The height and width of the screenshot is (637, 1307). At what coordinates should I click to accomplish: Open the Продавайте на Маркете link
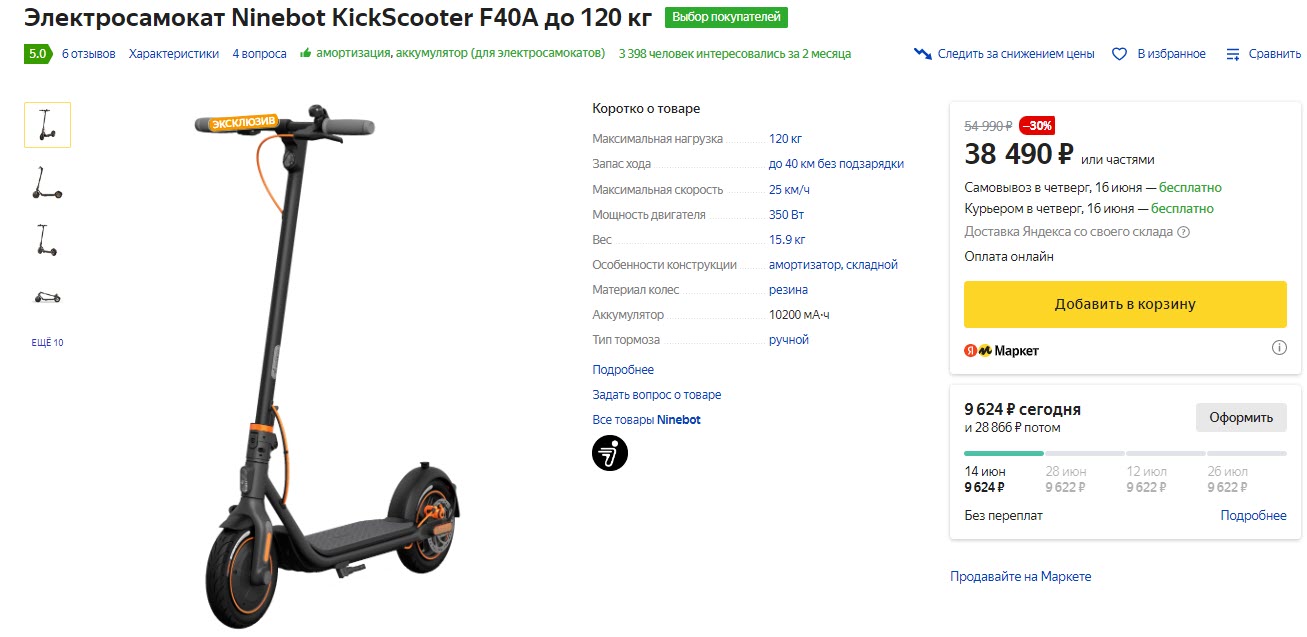pos(1020,576)
